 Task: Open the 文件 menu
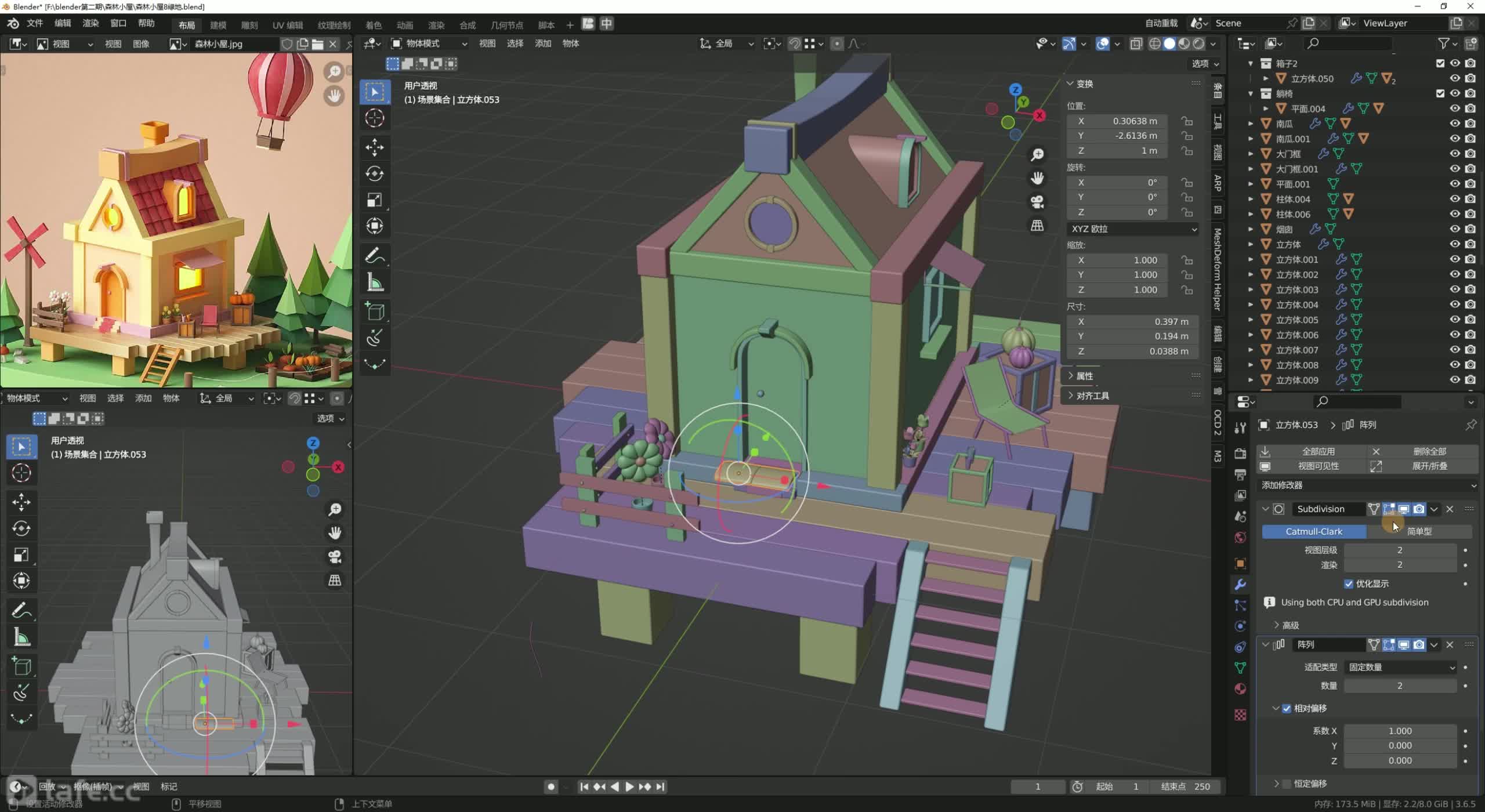[x=35, y=23]
